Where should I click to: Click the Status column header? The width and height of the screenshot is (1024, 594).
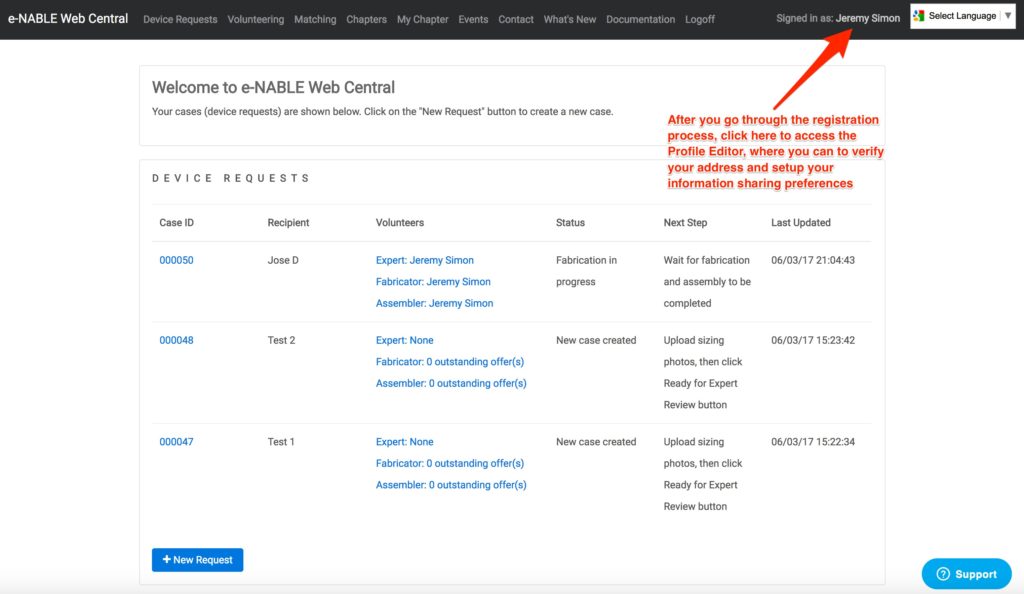coord(570,223)
